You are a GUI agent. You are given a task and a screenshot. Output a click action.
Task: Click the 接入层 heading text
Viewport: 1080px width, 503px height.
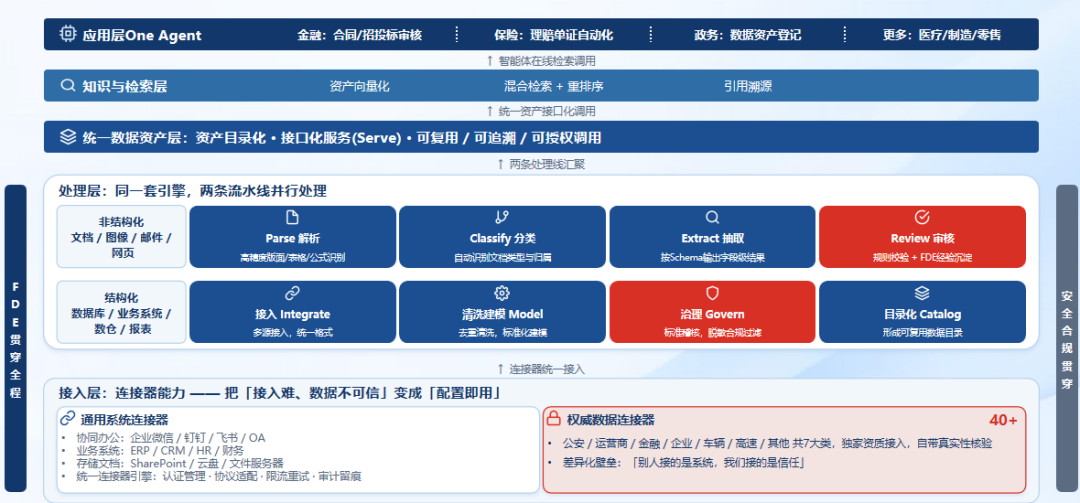(x=279, y=394)
